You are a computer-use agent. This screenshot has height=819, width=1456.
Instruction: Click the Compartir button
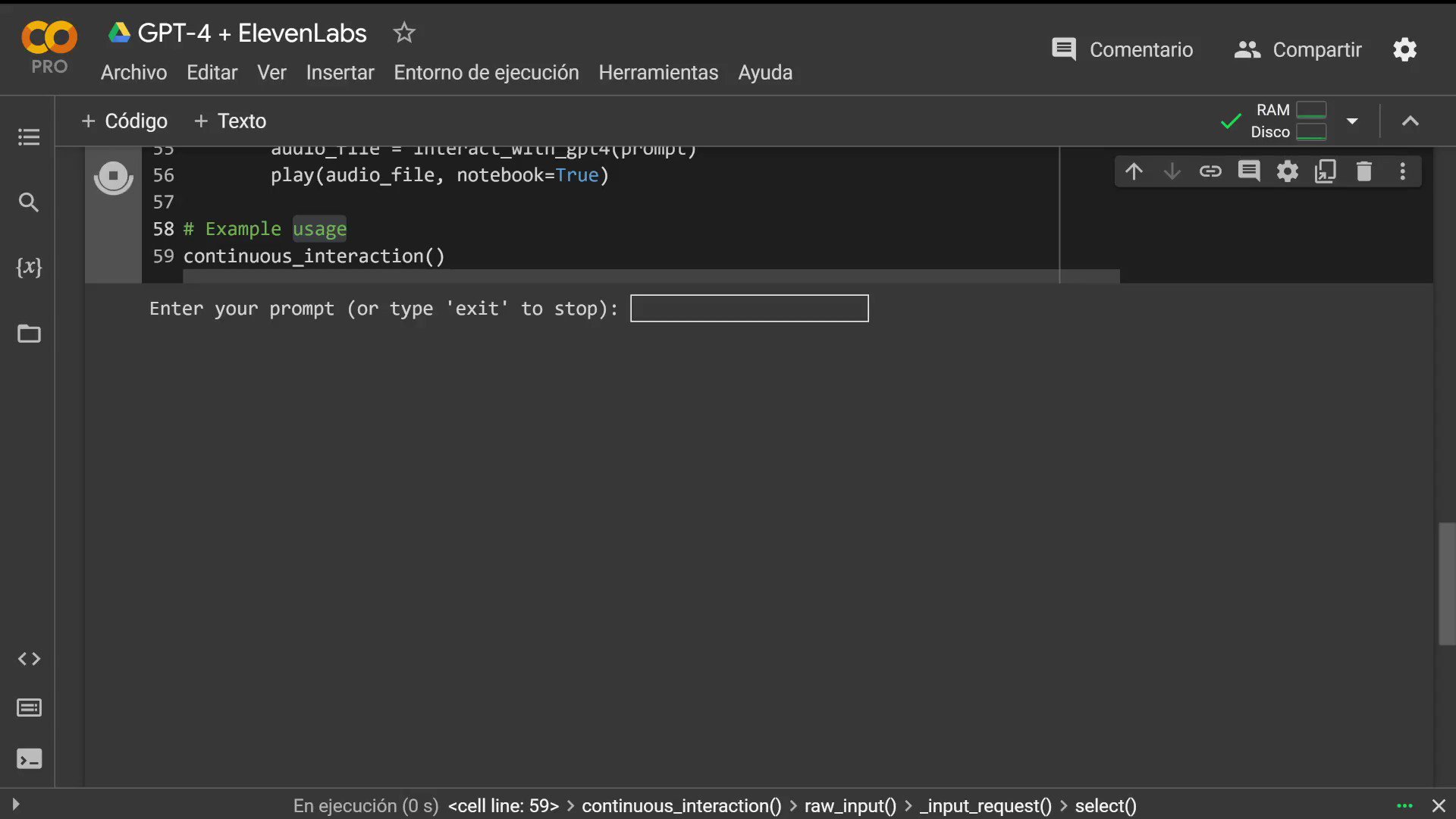[1298, 50]
